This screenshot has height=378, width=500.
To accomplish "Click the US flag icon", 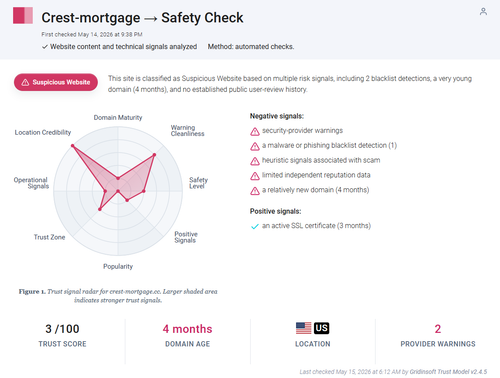I will pyautogui.click(x=304, y=328).
